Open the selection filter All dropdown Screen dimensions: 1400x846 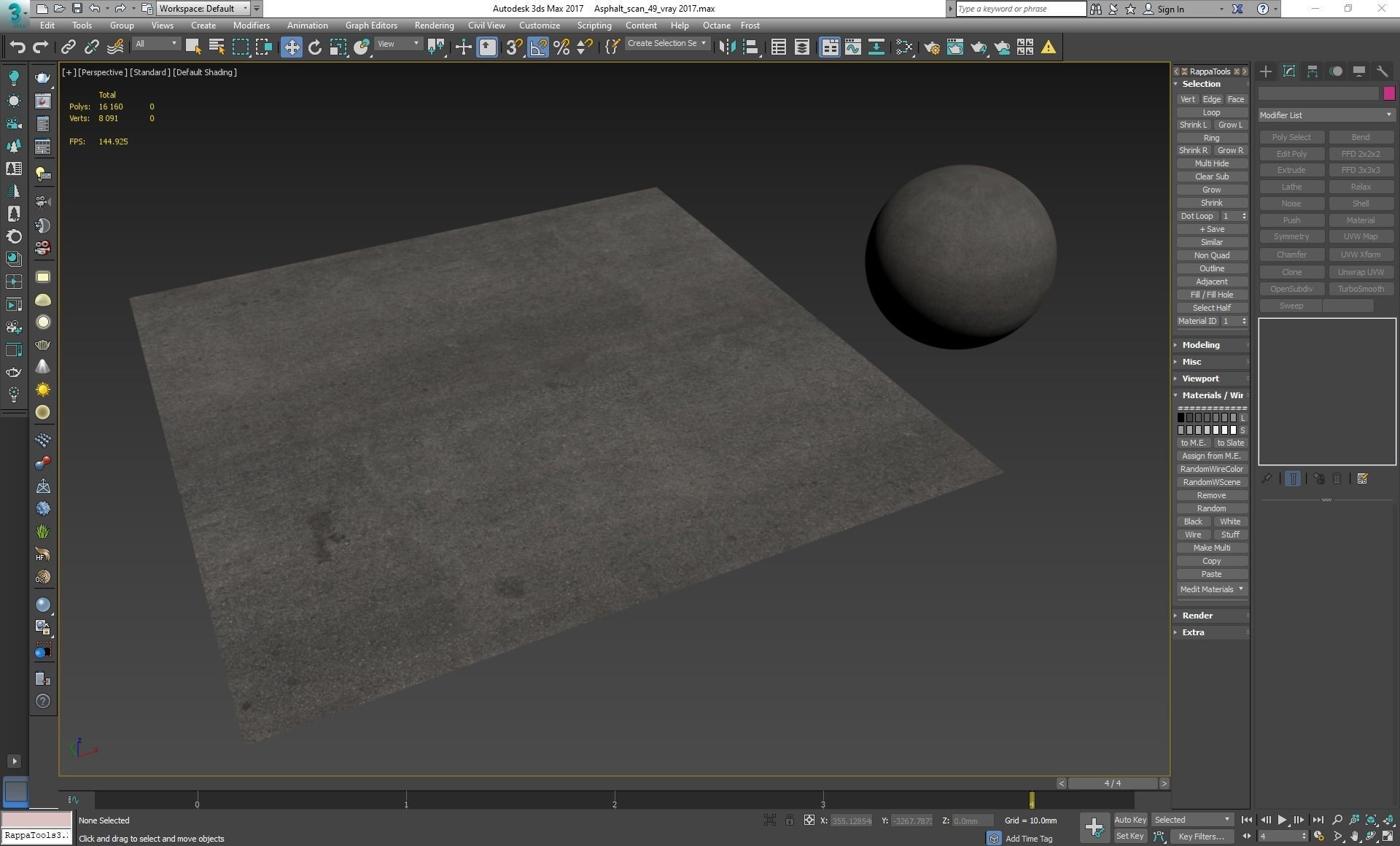tap(156, 44)
